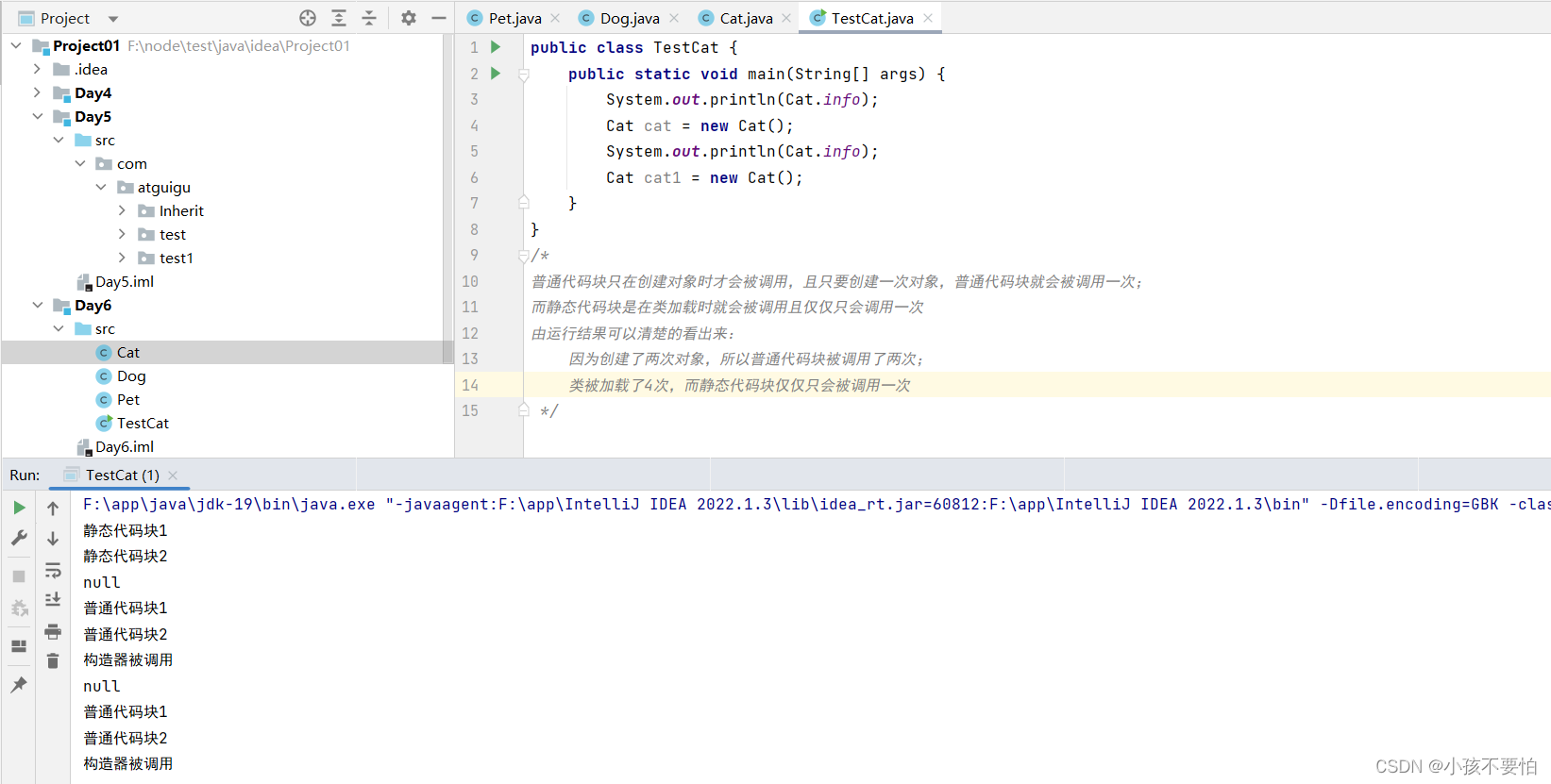Click fold end marker at line 7
Viewport: 1551px width, 784px height.
coord(524,202)
